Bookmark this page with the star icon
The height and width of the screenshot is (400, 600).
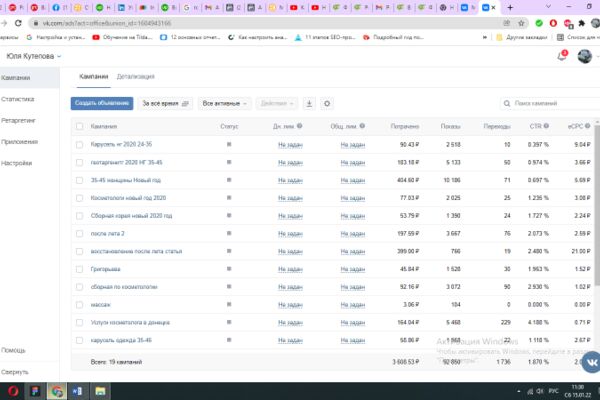point(521,23)
